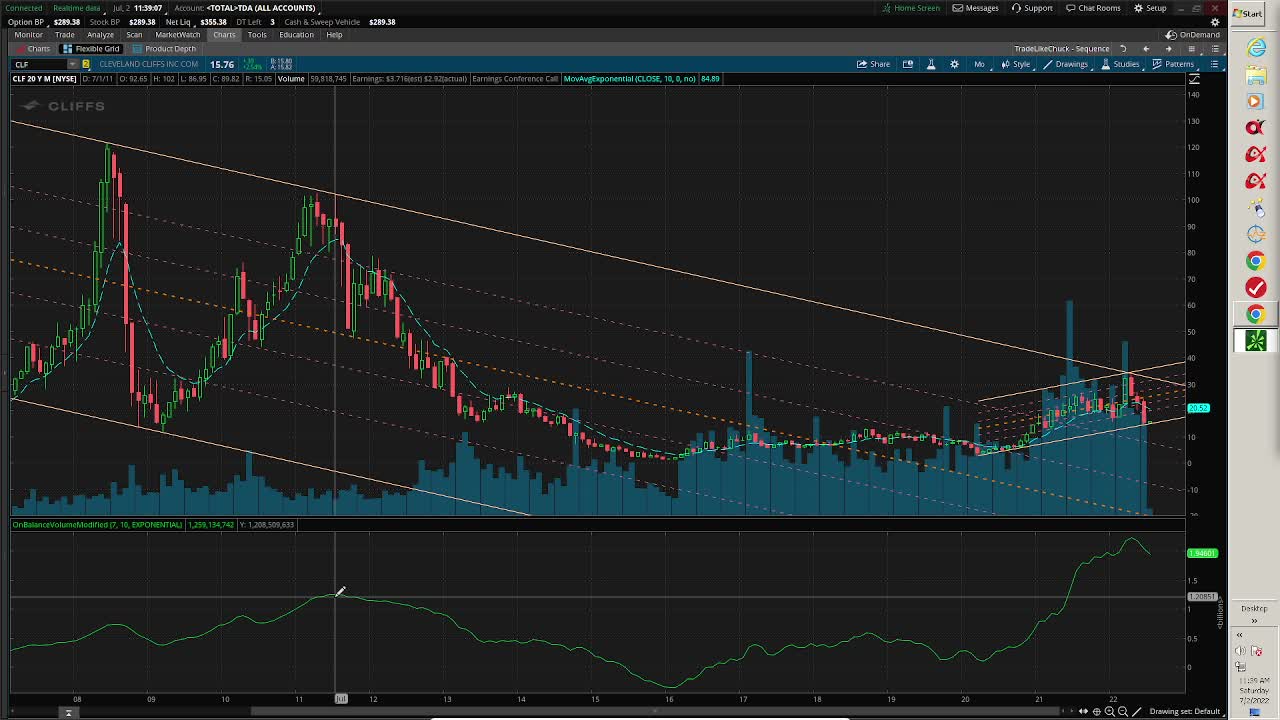Click the Realtime data status indicator
Image resolution: width=1280 pixels, height=720 pixels.
pyautogui.click(x=76, y=8)
